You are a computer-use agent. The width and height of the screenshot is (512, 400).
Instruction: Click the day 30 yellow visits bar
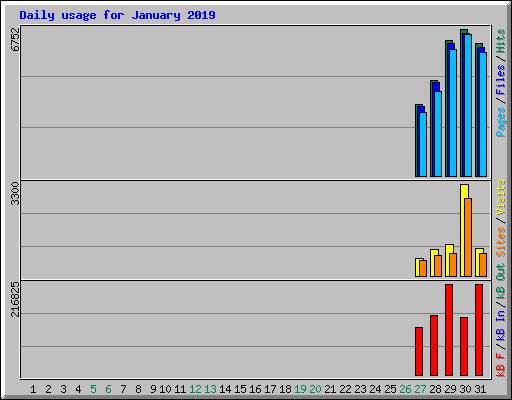463,230
